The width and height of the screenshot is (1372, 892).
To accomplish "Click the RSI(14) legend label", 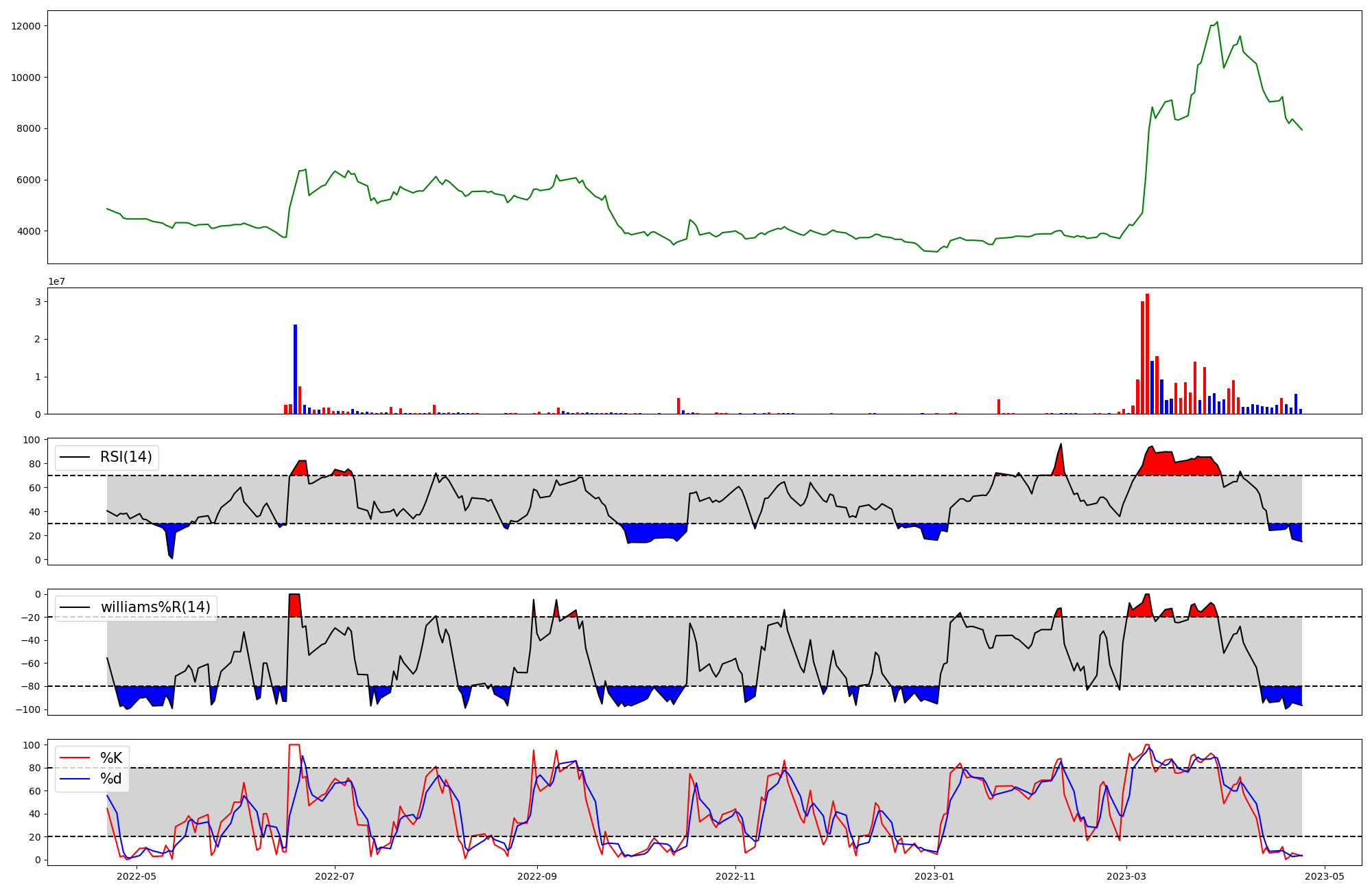I will point(126,457).
